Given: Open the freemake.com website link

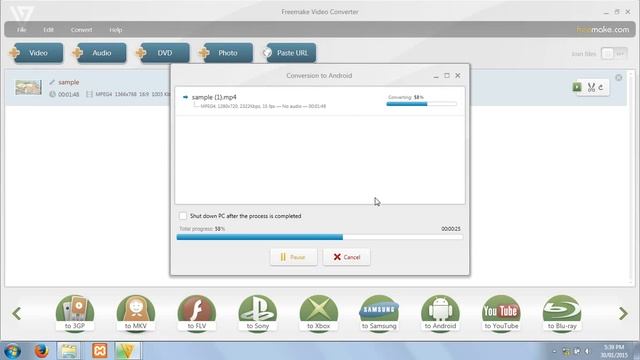Looking at the screenshot, I should (603, 29).
